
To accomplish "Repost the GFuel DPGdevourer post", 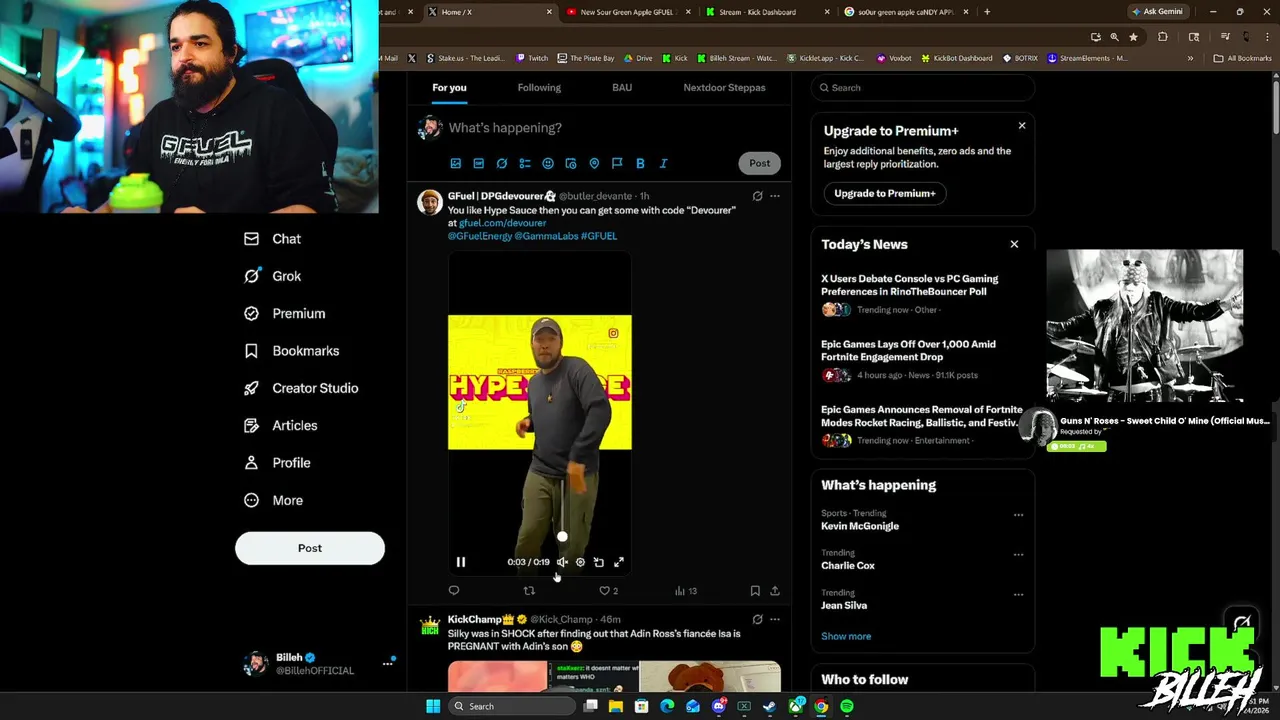I will click(x=529, y=591).
